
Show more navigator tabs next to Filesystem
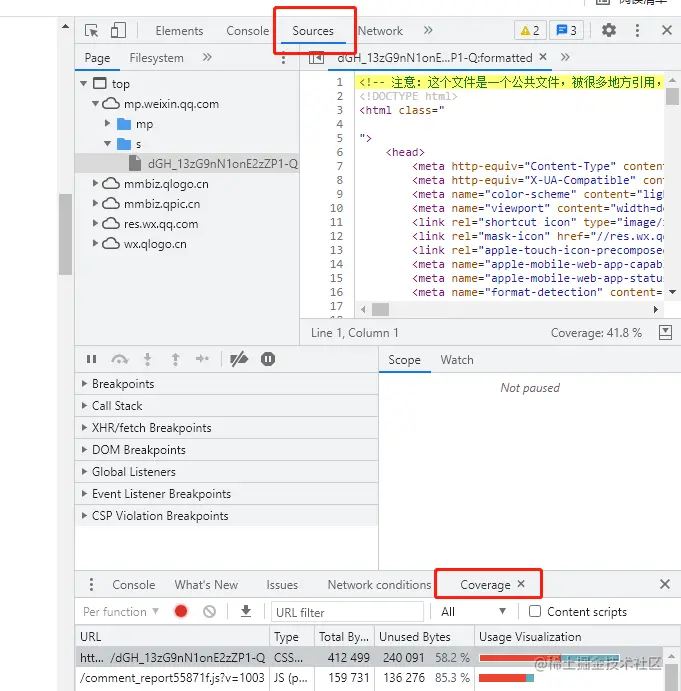click(x=207, y=57)
